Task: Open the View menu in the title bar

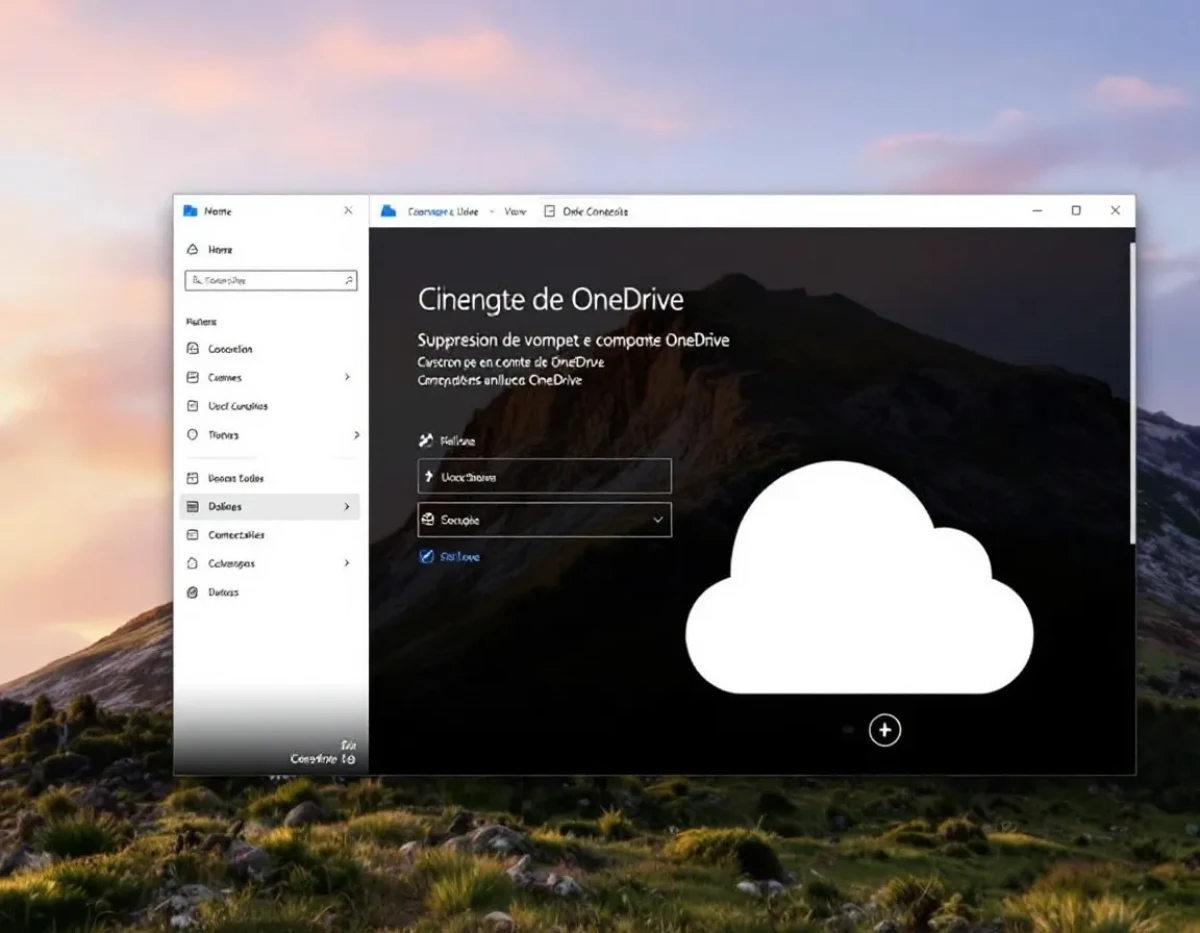Action: pyautogui.click(x=515, y=212)
